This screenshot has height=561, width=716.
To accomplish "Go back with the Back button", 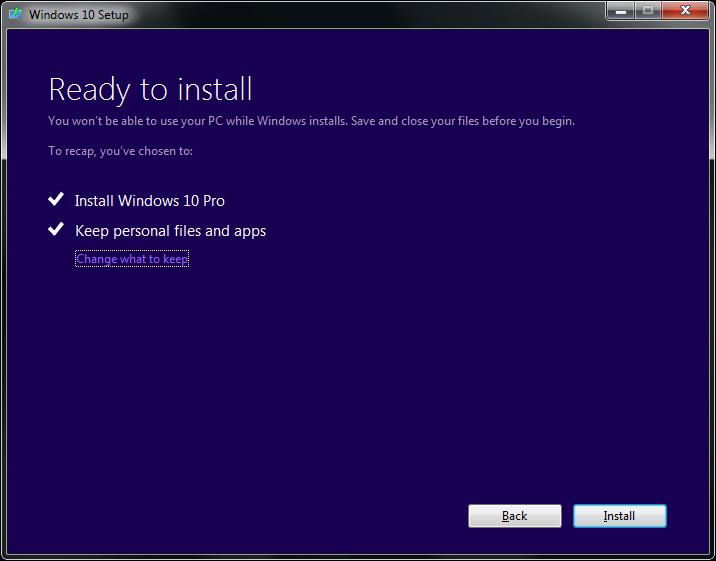I will 515,516.
